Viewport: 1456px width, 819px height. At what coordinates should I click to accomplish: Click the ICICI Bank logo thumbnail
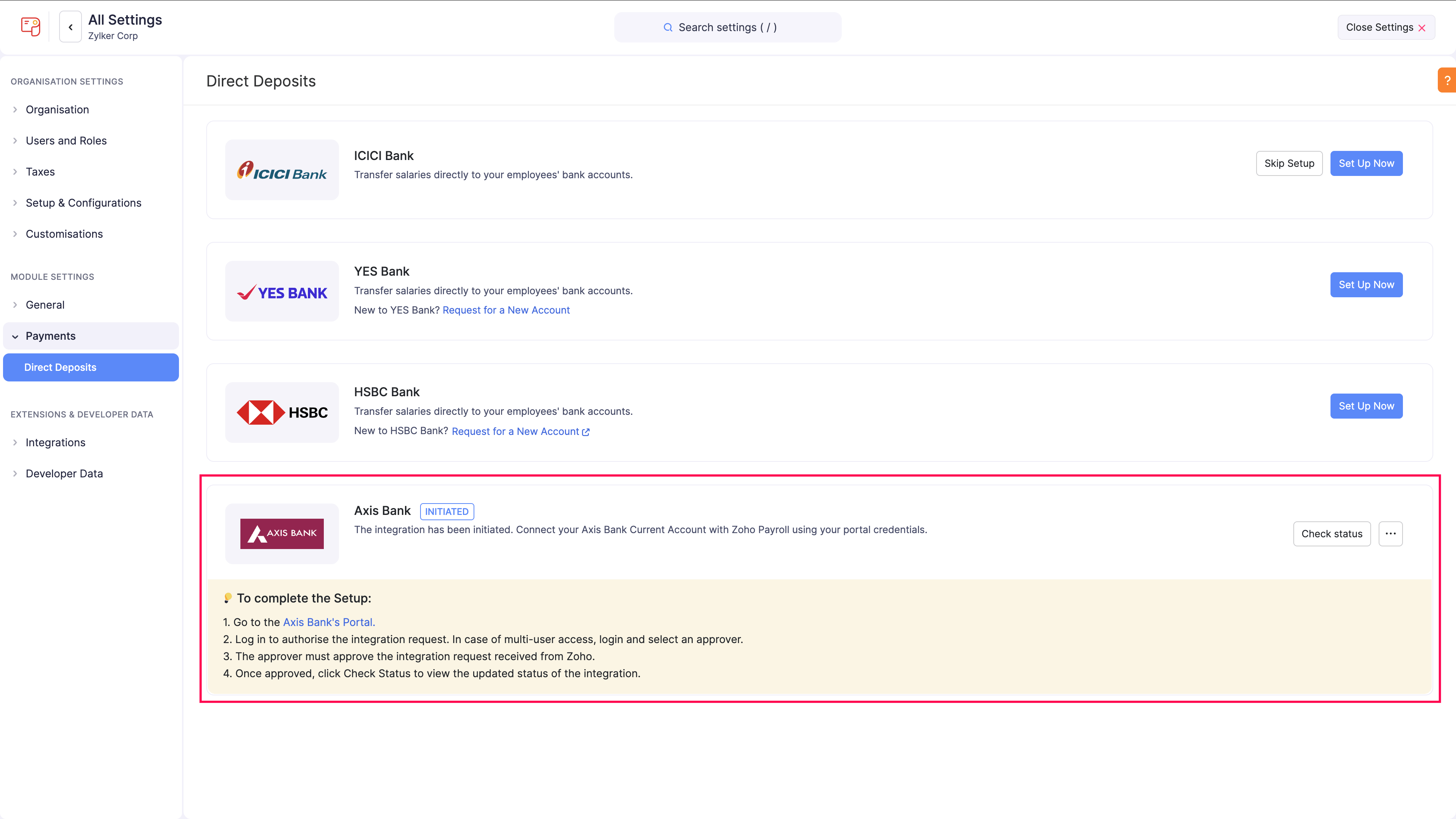tap(282, 169)
